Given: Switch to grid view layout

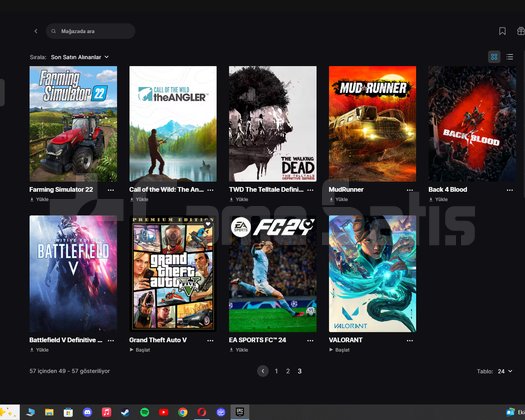Looking at the screenshot, I should (x=494, y=57).
